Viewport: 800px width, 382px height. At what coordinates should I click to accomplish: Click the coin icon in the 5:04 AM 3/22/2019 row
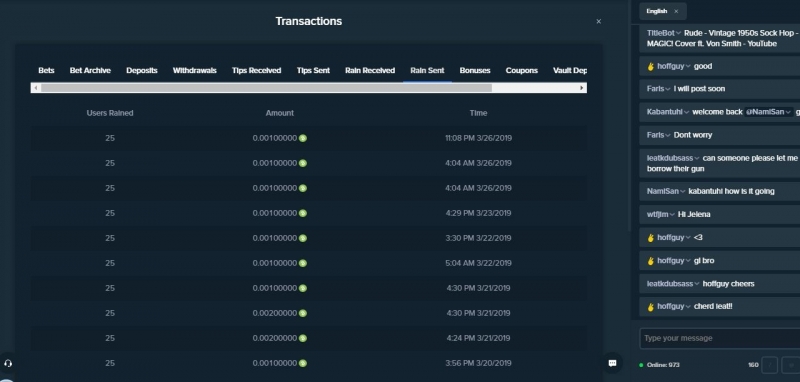(303, 263)
